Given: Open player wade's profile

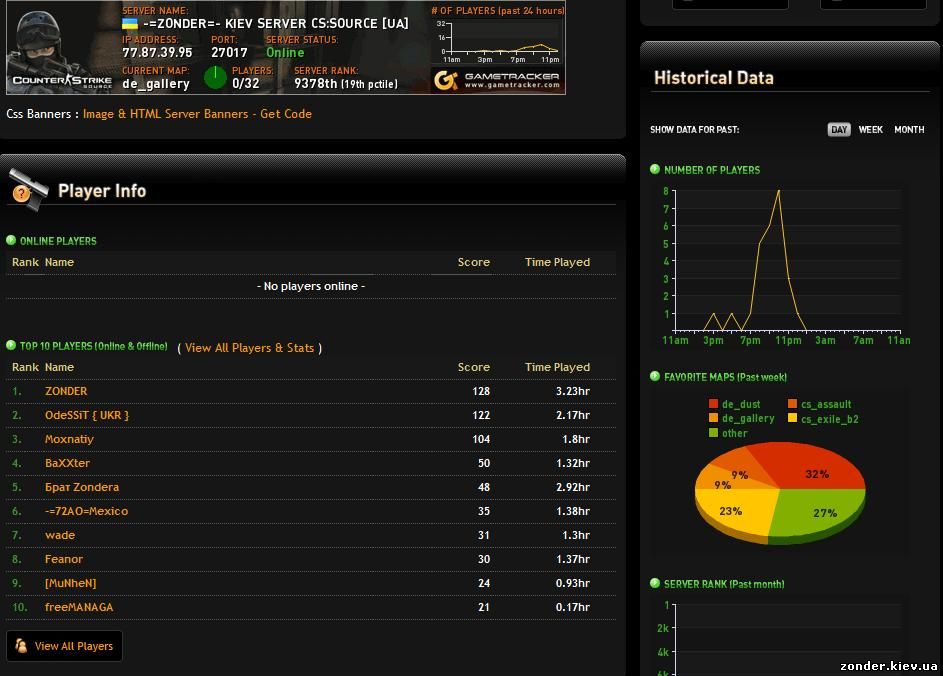Looking at the screenshot, I should click(x=60, y=535).
